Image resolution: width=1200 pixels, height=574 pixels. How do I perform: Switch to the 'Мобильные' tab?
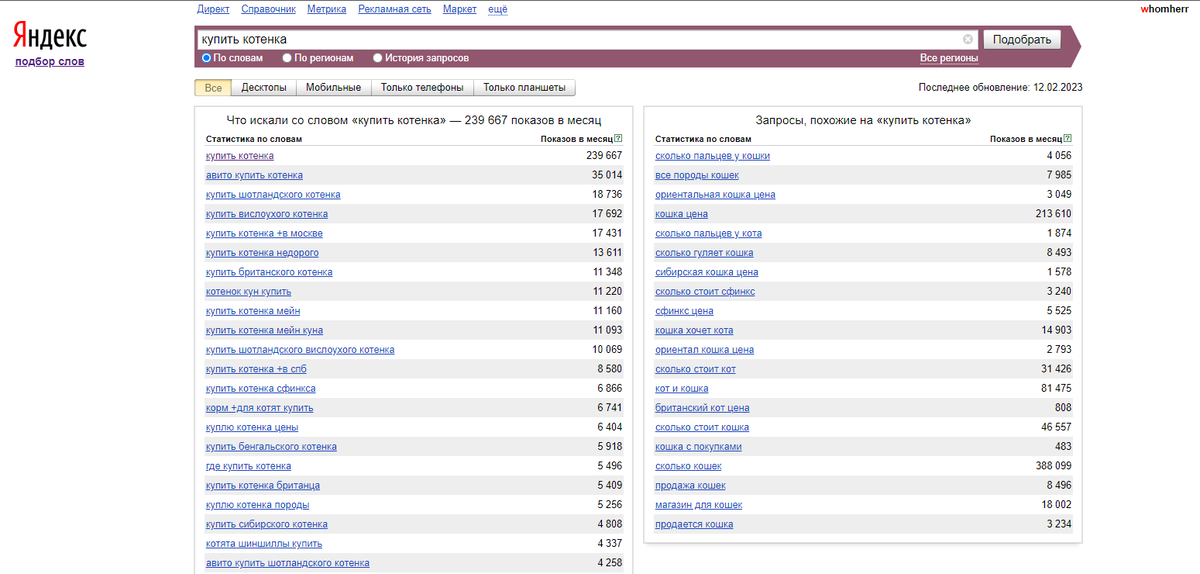333,88
